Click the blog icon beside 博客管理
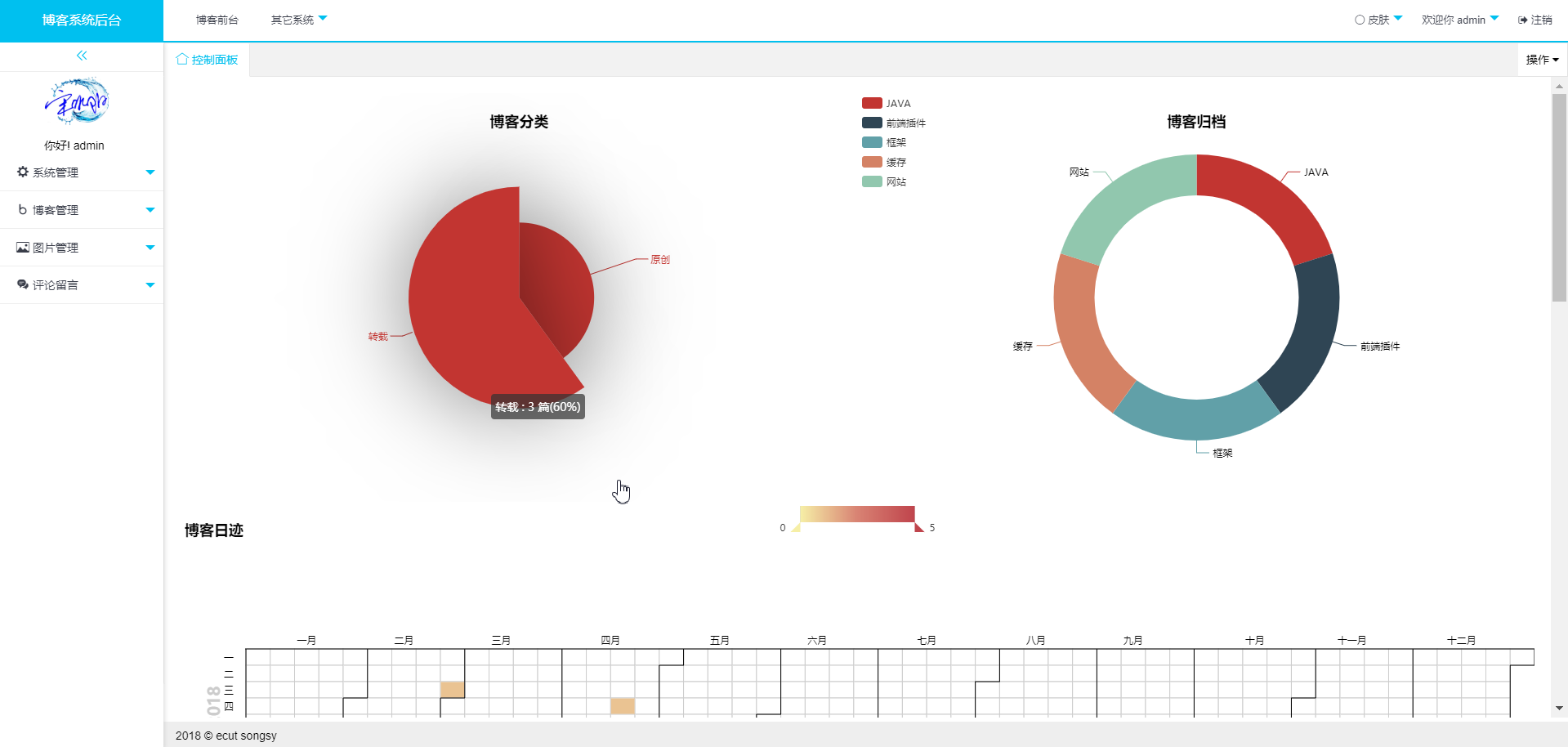The image size is (1568, 747). pyautogui.click(x=23, y=209)
